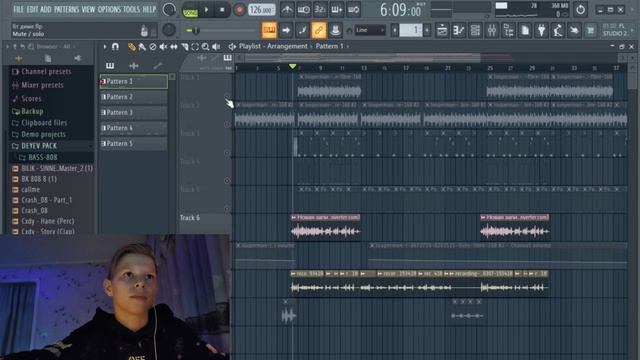Open the snap 'Line' dropdown

coord(370,30)
